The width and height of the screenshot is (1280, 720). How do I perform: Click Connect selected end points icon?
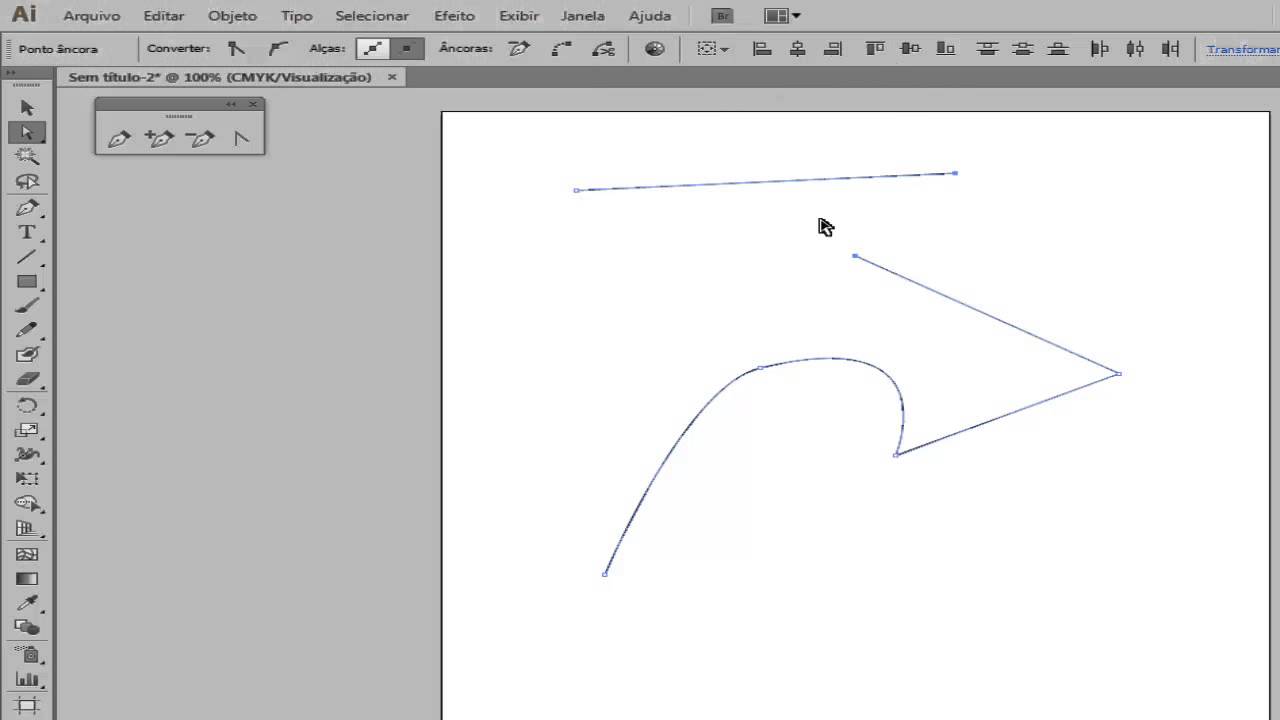561,48
